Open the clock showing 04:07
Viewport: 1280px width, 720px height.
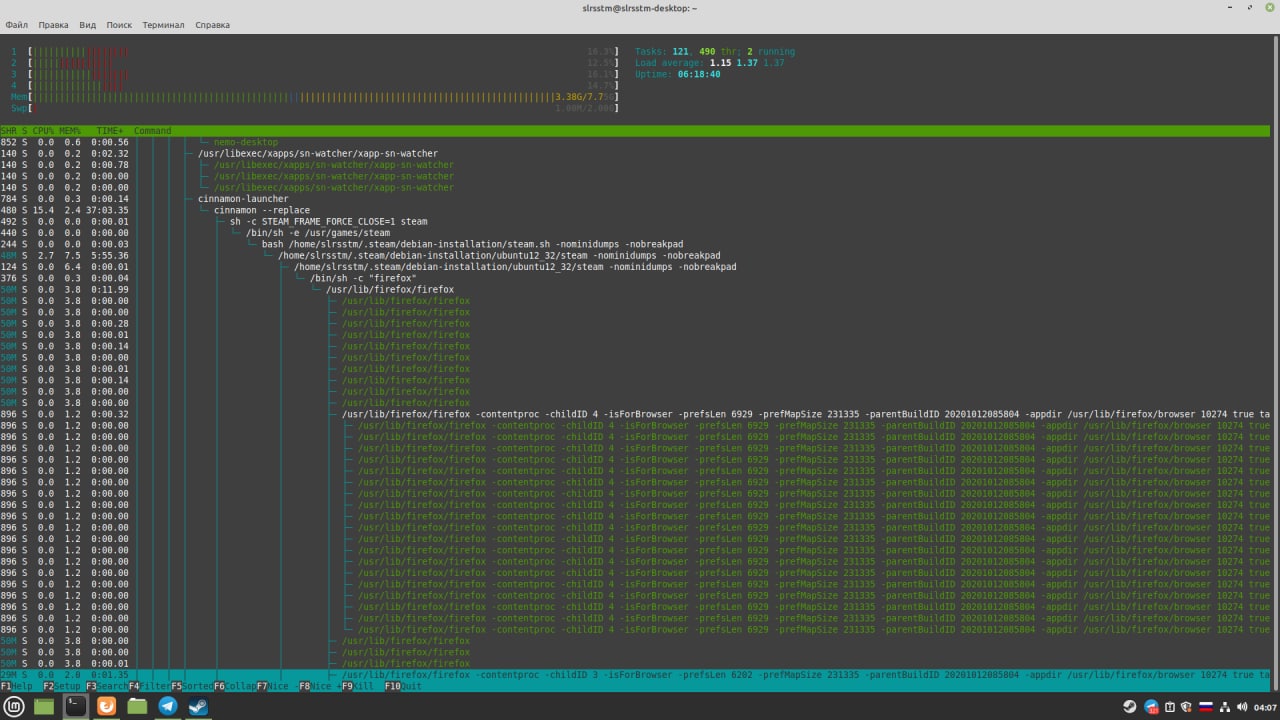[x=1264, y=707]
